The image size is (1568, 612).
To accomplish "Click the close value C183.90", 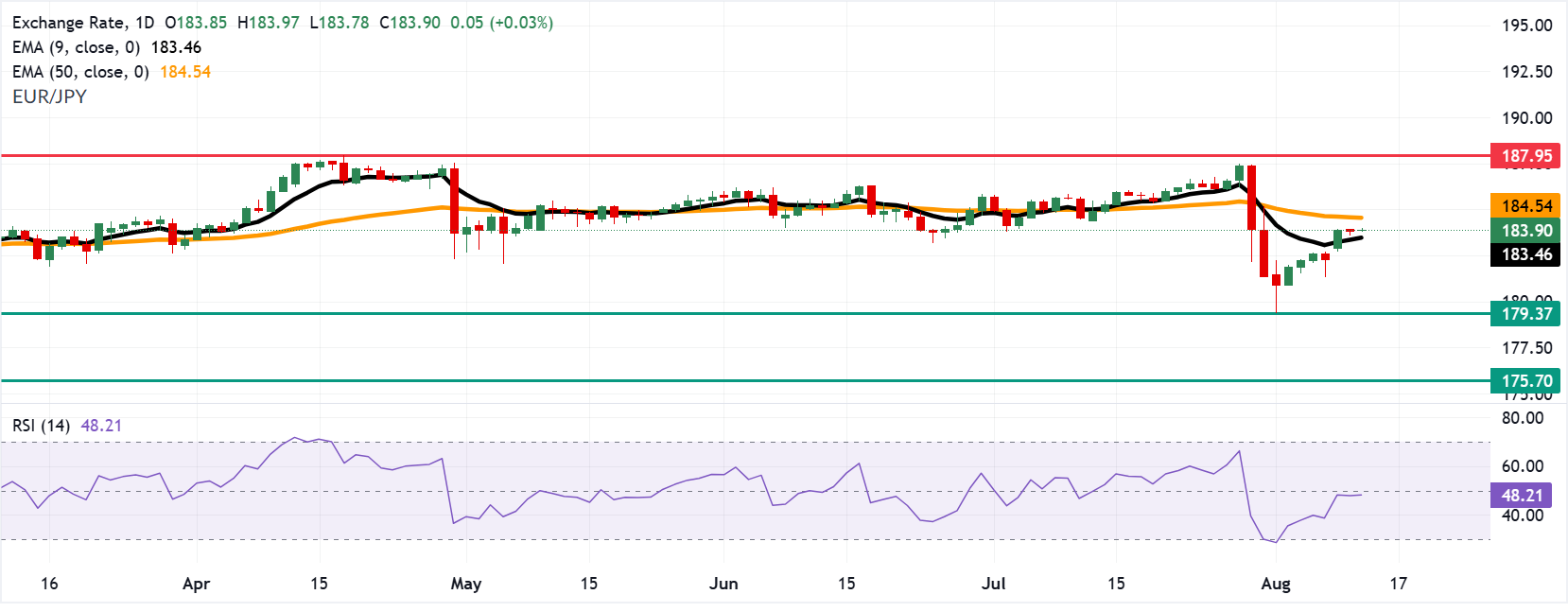I will click(409, 23).
